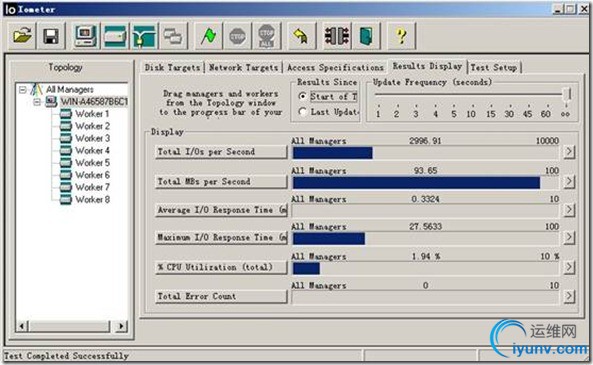
Task: Click the topology scrollbar left arrow
Action: (x=22, y=326)
